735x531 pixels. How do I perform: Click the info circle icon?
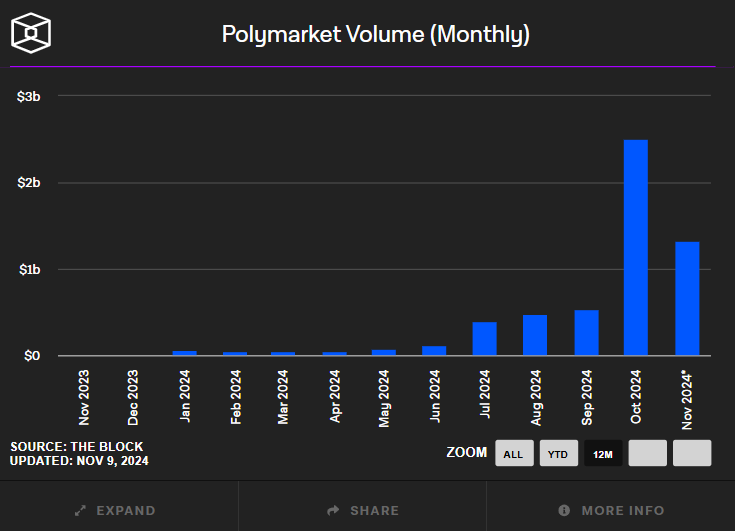coord(564,511)
